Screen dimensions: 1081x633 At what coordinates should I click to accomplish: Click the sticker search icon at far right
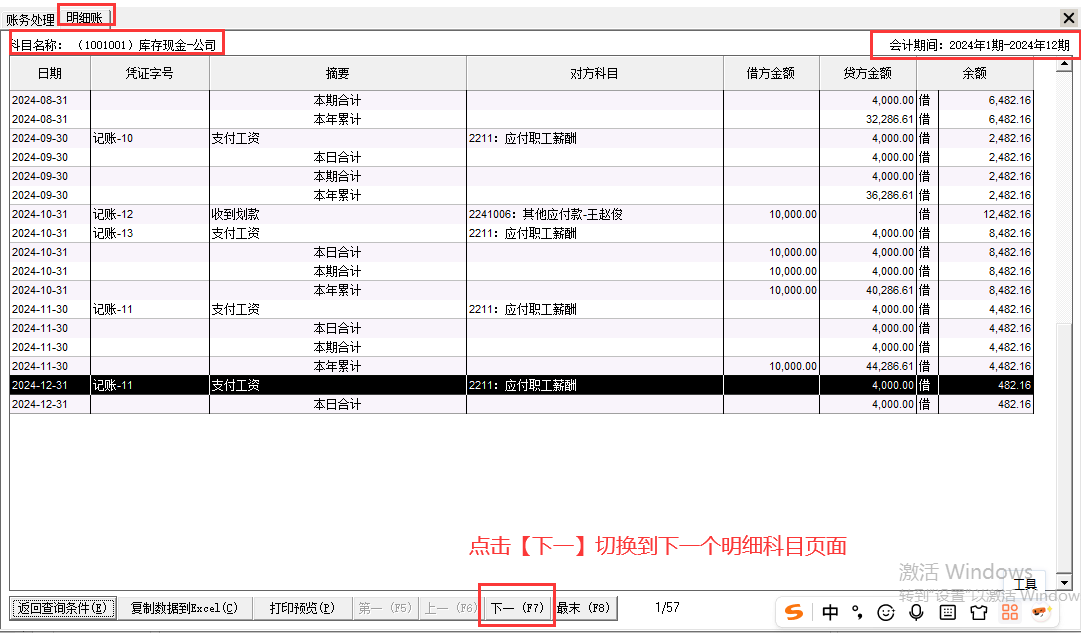click(x=1040, y=612)
